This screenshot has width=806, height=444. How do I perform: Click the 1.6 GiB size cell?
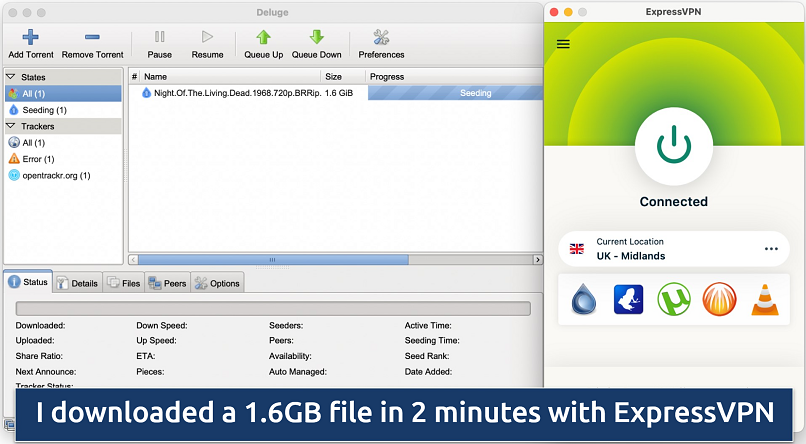coord(339,93)
